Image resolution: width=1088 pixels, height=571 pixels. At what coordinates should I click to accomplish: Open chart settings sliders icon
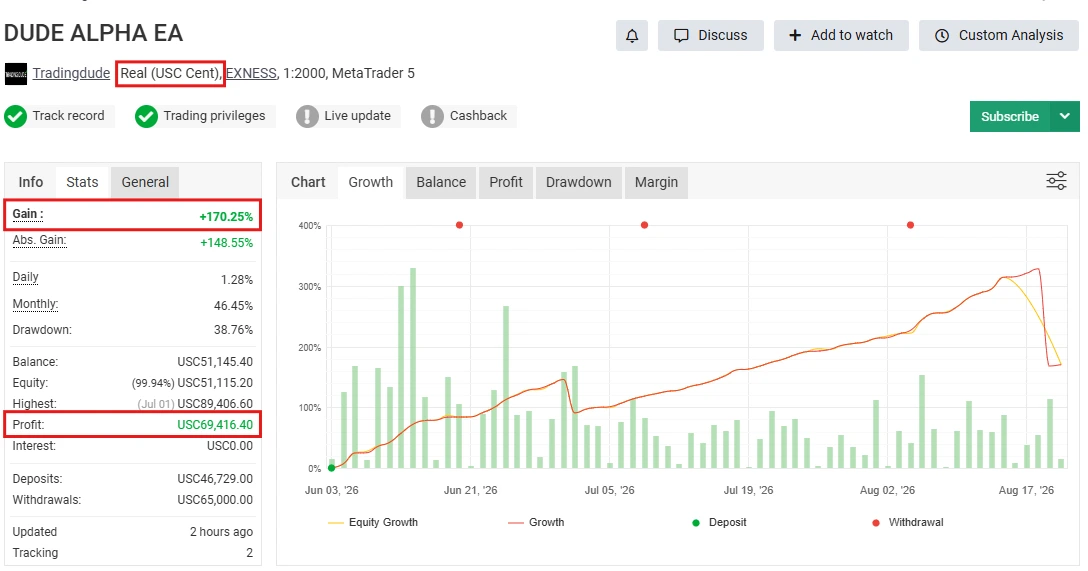click(1056, 182)
